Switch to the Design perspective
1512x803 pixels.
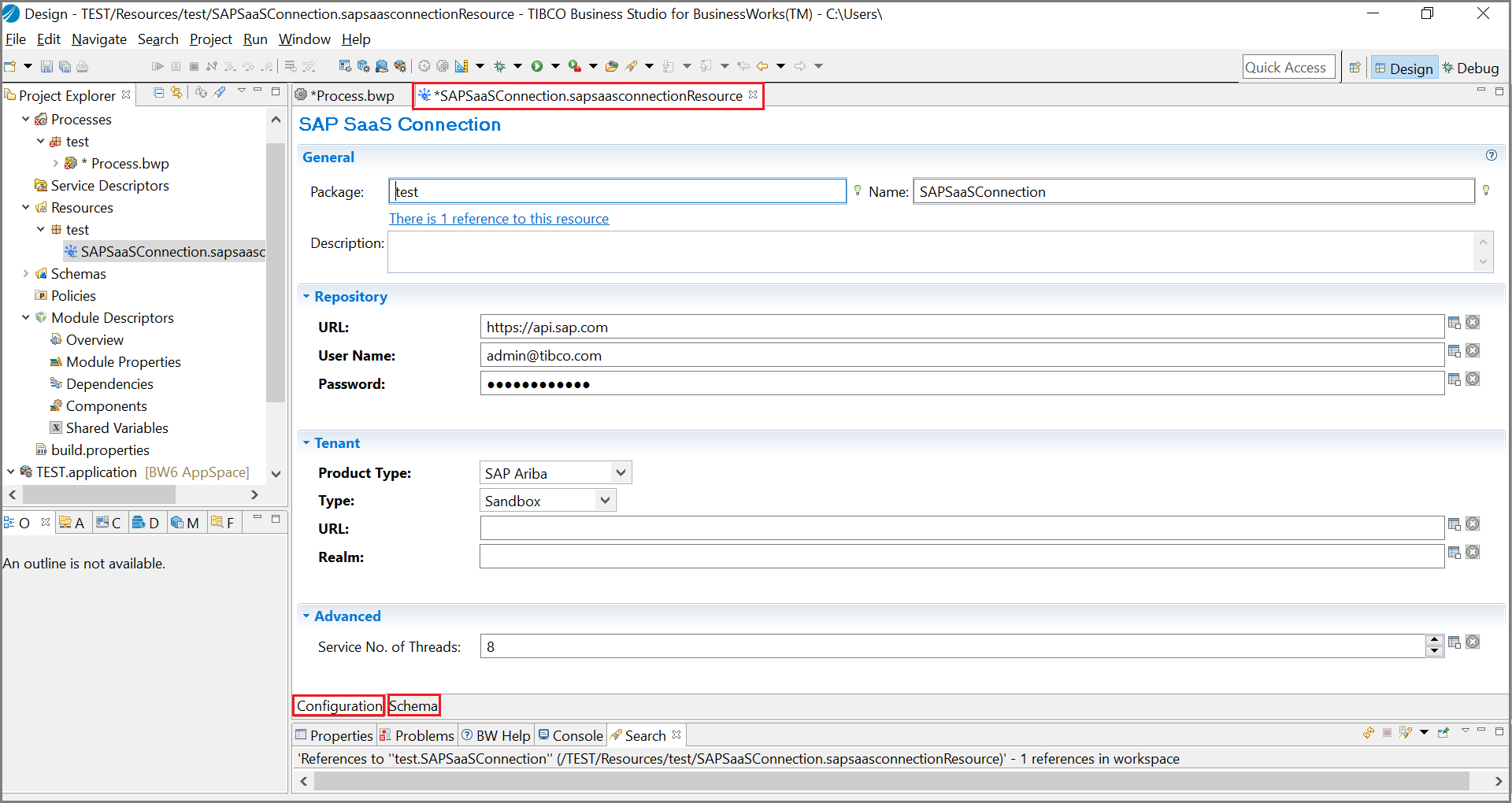(x=1404, y=68)
